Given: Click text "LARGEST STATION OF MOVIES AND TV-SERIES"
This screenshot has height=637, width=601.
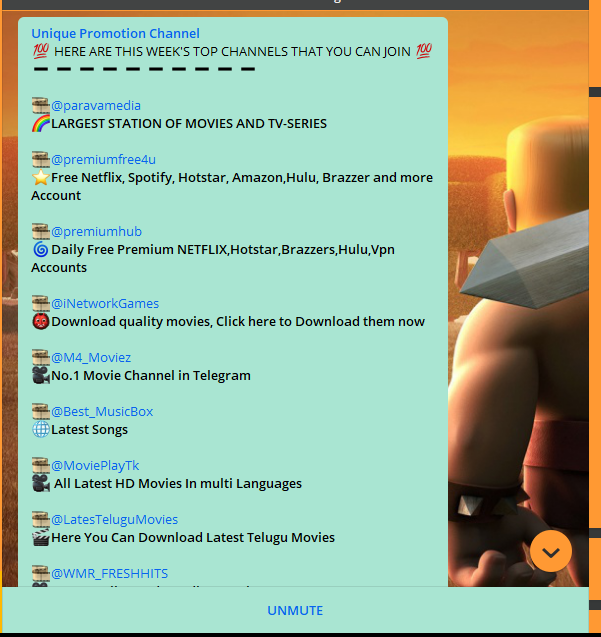Looking at the screenshot, I should 189,124.
